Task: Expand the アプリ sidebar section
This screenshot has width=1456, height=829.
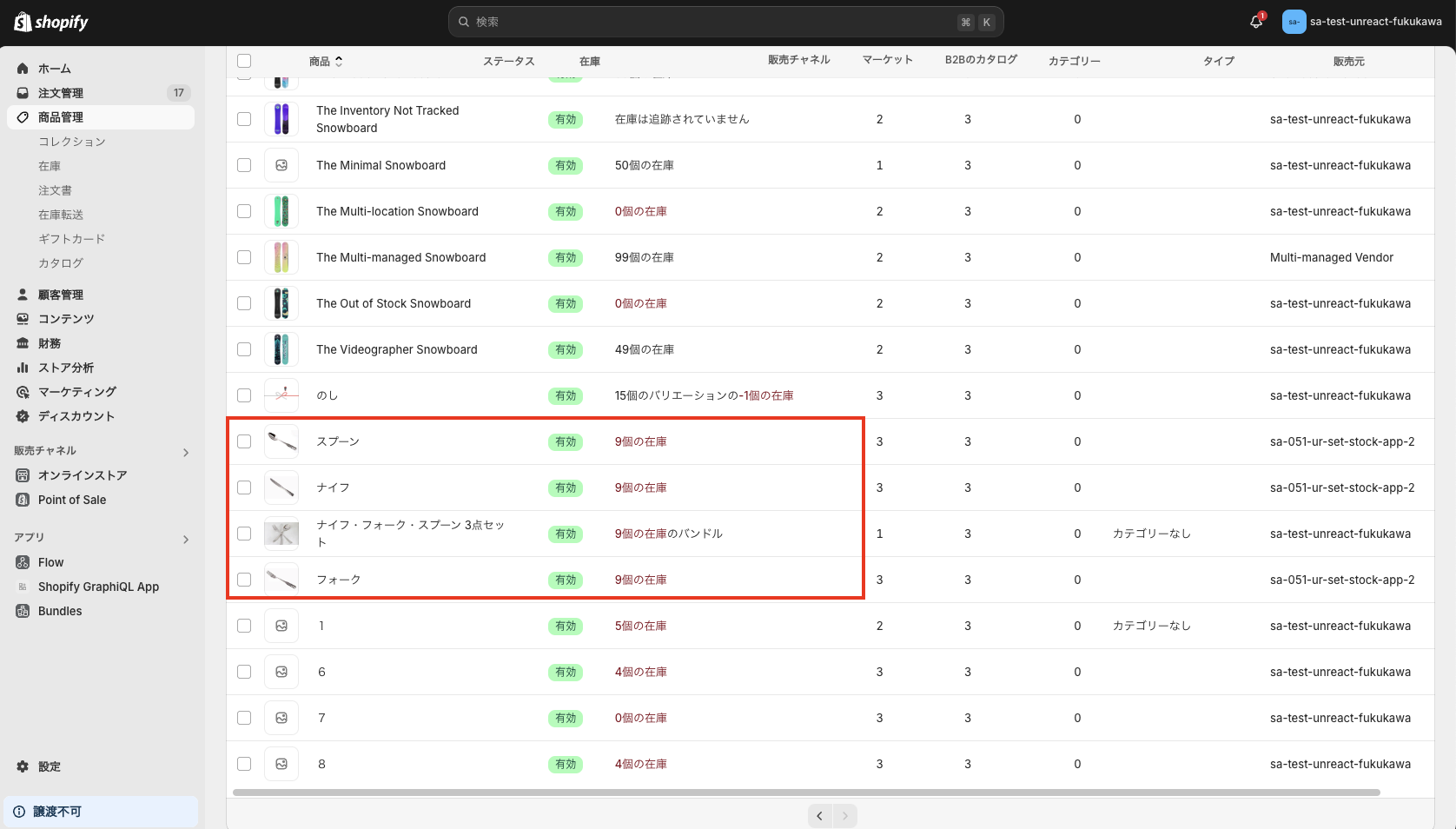Action: tap(185, 539)
